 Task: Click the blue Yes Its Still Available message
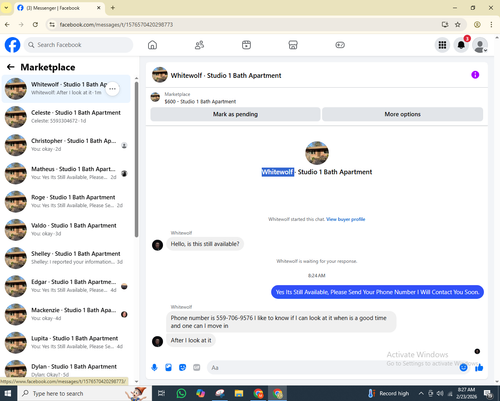pyautogui.click(x=377, y=292)
